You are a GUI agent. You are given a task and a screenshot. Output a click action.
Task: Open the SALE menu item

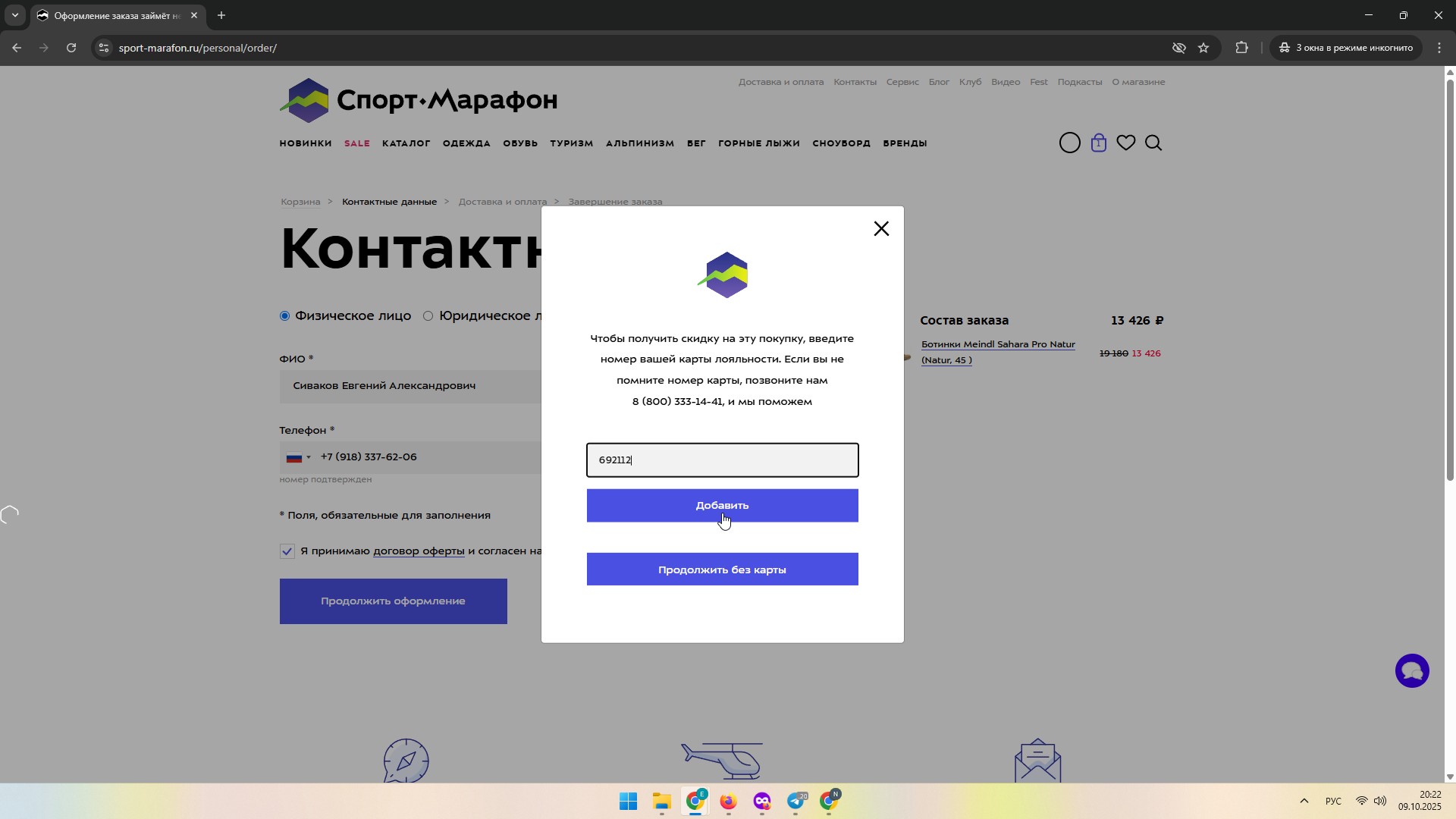[357, 143]
